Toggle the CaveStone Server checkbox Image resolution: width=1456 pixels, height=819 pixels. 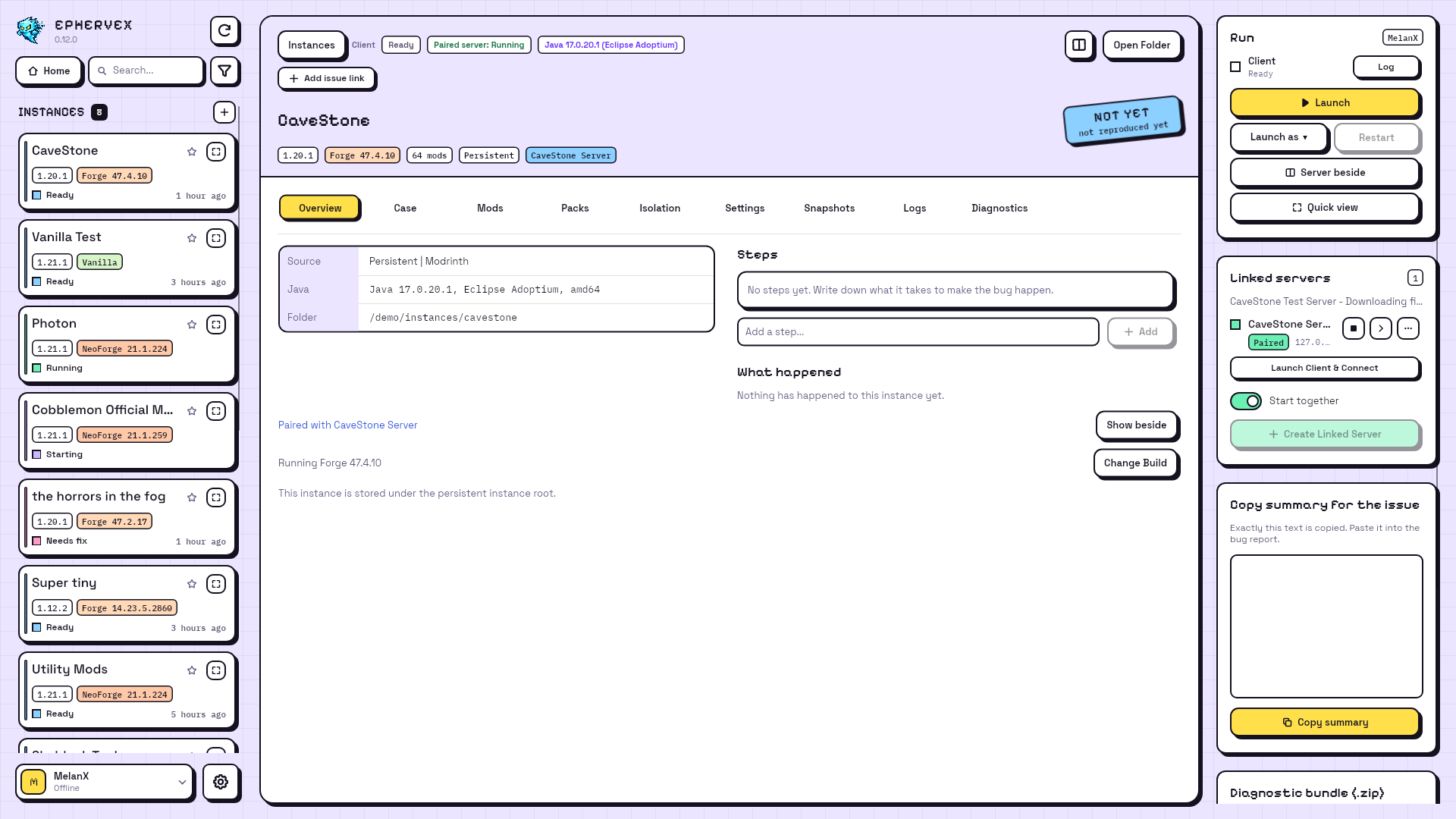tap(1235, 325)
